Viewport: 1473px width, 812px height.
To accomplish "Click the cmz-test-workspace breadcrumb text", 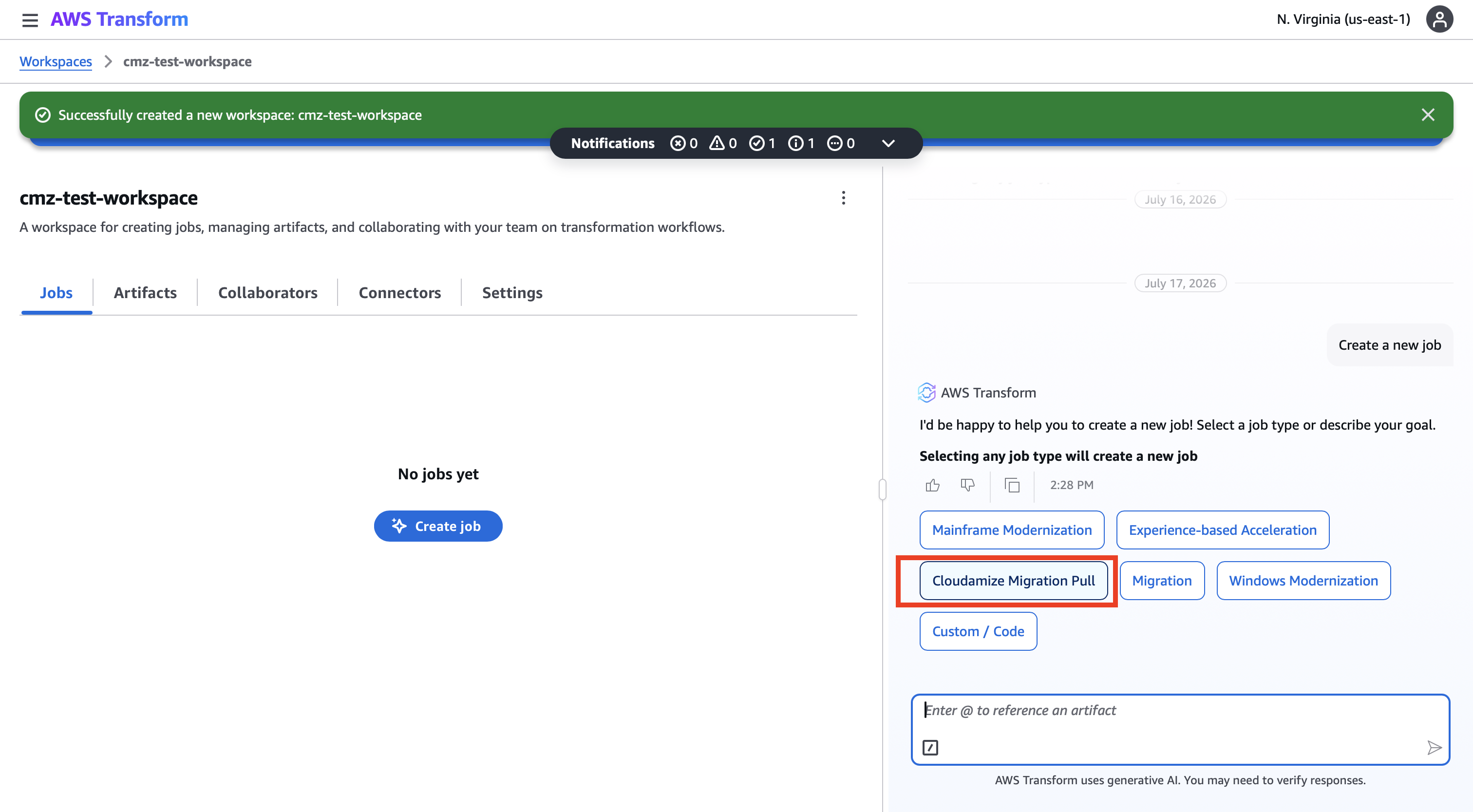I will [188, 62].
